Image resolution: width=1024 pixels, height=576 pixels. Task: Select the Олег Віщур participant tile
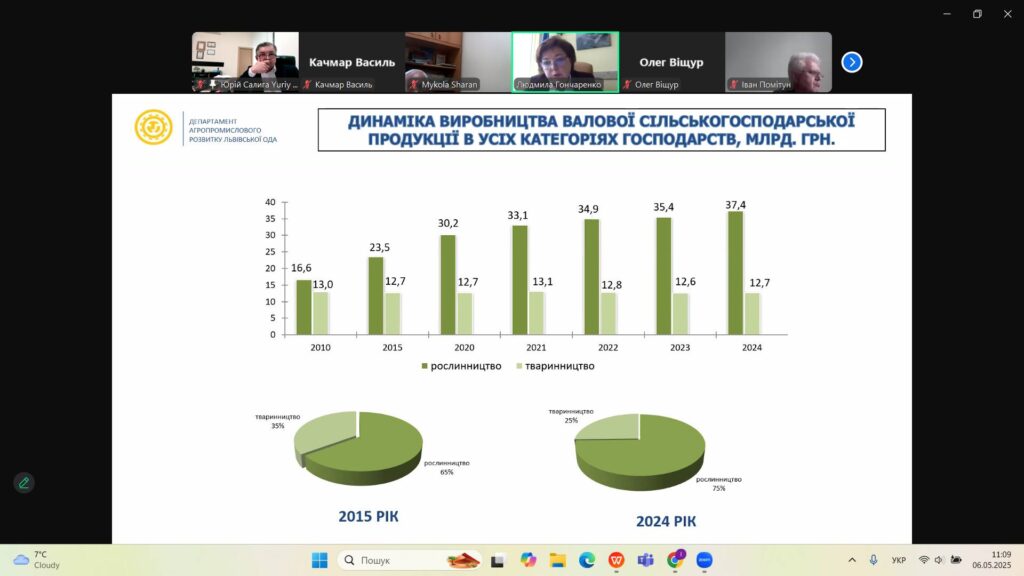pos(671,62)
